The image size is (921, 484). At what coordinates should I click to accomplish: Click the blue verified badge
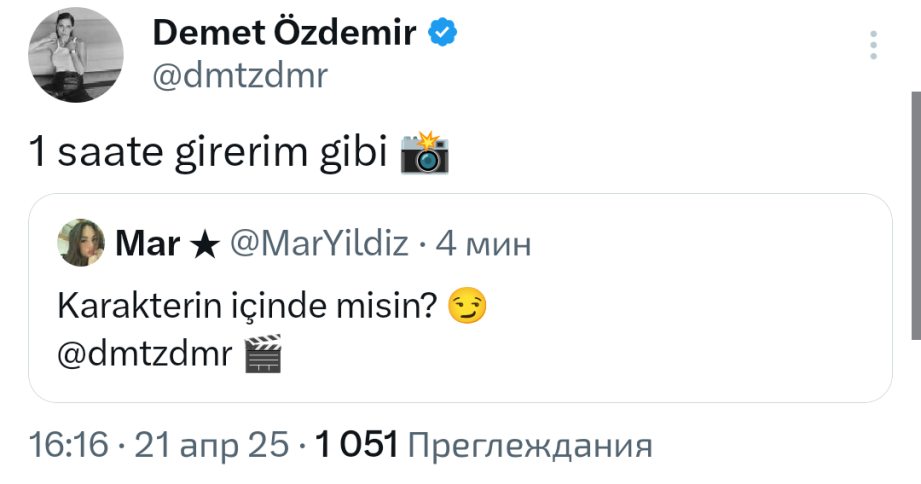tap(443, 34)
